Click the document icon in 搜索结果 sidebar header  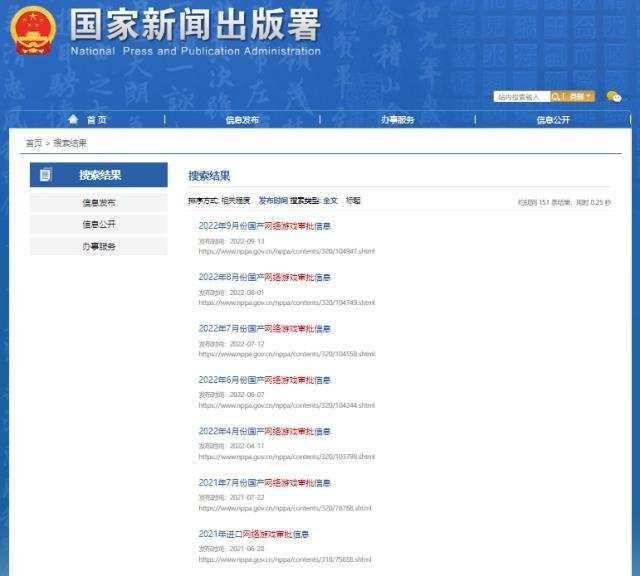45,175
